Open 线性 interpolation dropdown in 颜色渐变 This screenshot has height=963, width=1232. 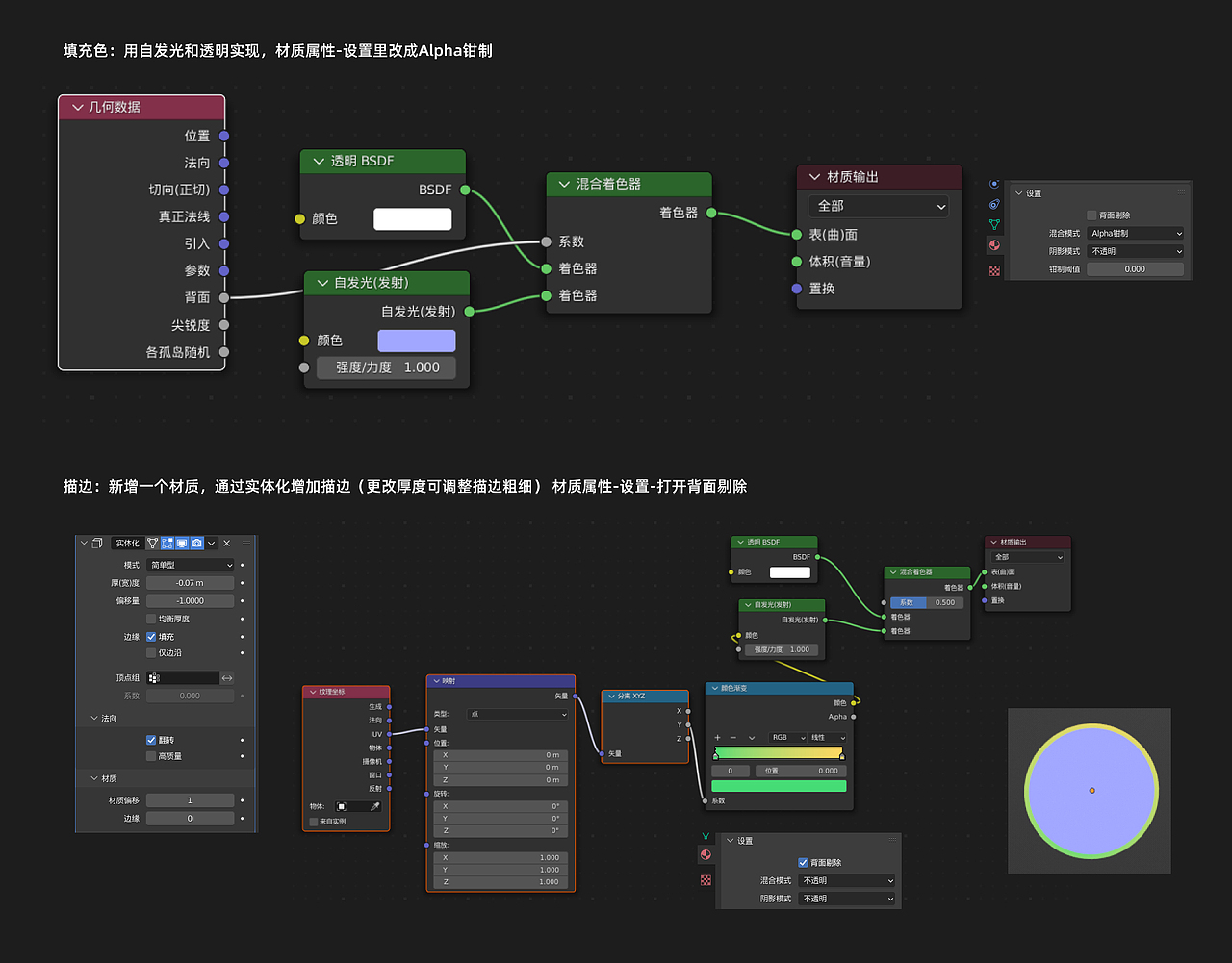828,738
